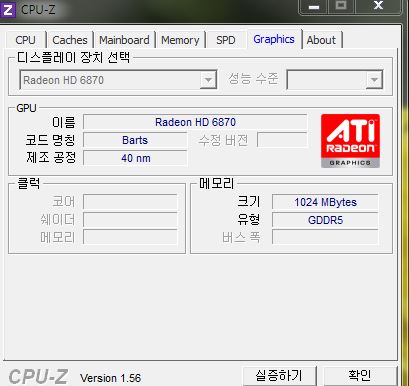The image size is (409, 386).
Task: Expand the Radeon HD 6870 device dropdown
Action: pyautogui.click(x=208, y=80)
